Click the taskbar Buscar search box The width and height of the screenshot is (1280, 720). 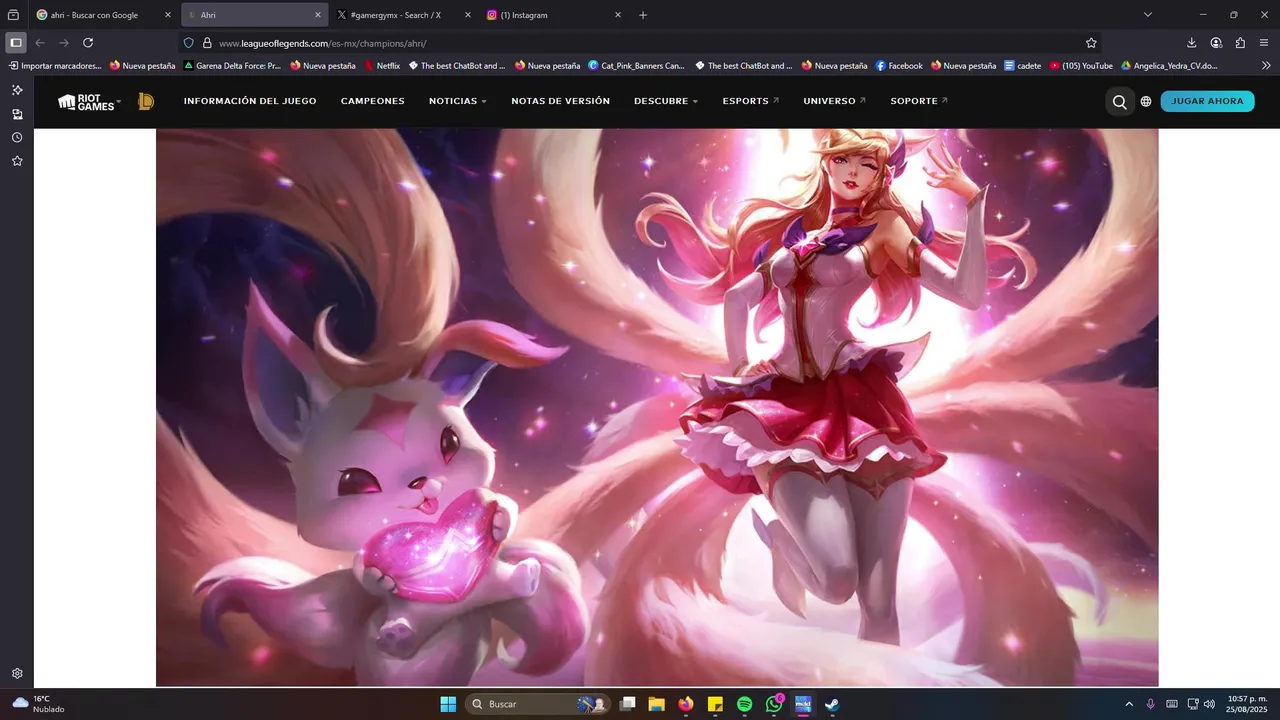[x=538, y=704]
